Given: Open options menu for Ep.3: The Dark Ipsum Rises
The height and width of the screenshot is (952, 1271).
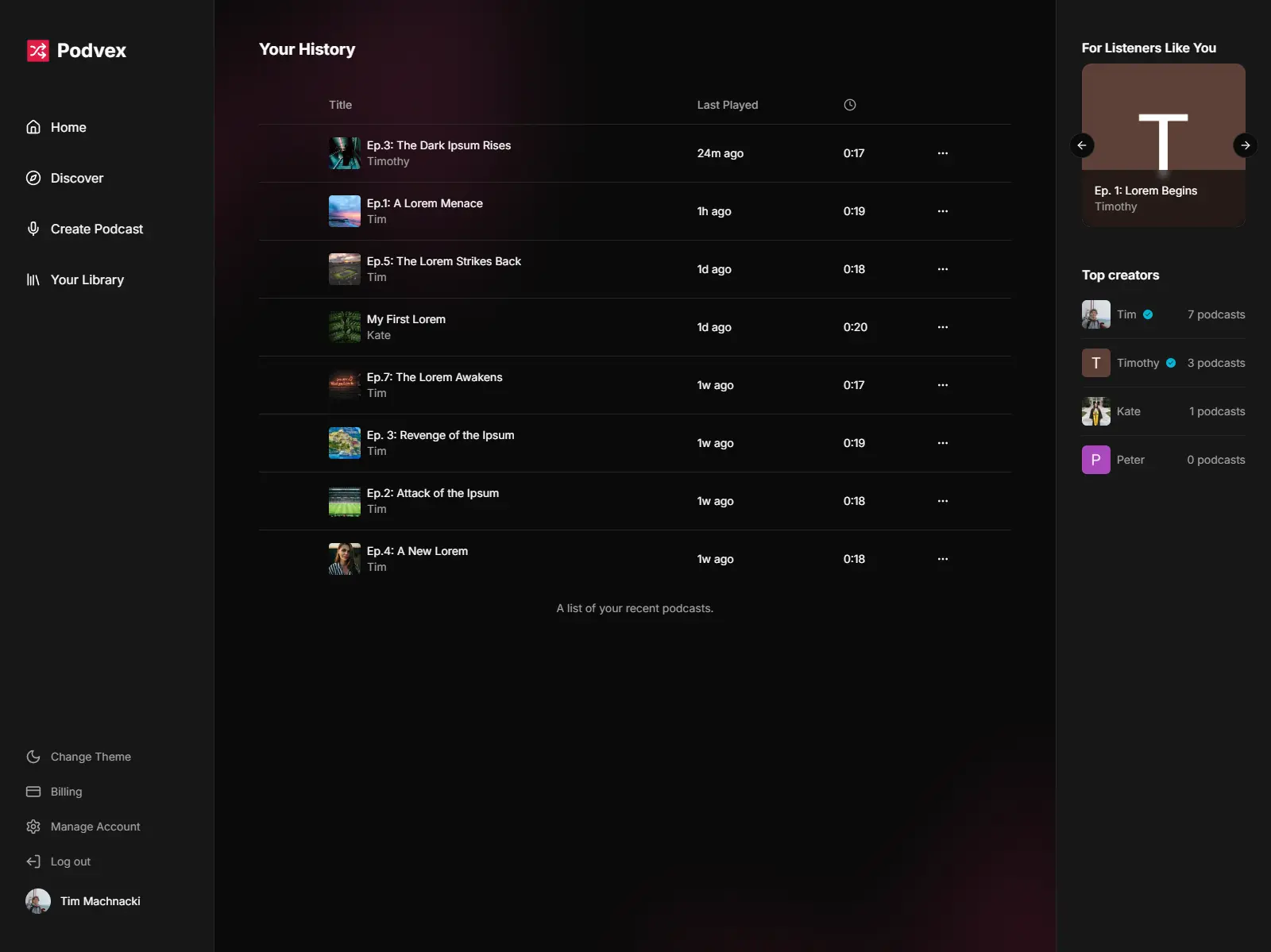Looking at the screenshot, I should pos(943,153).
